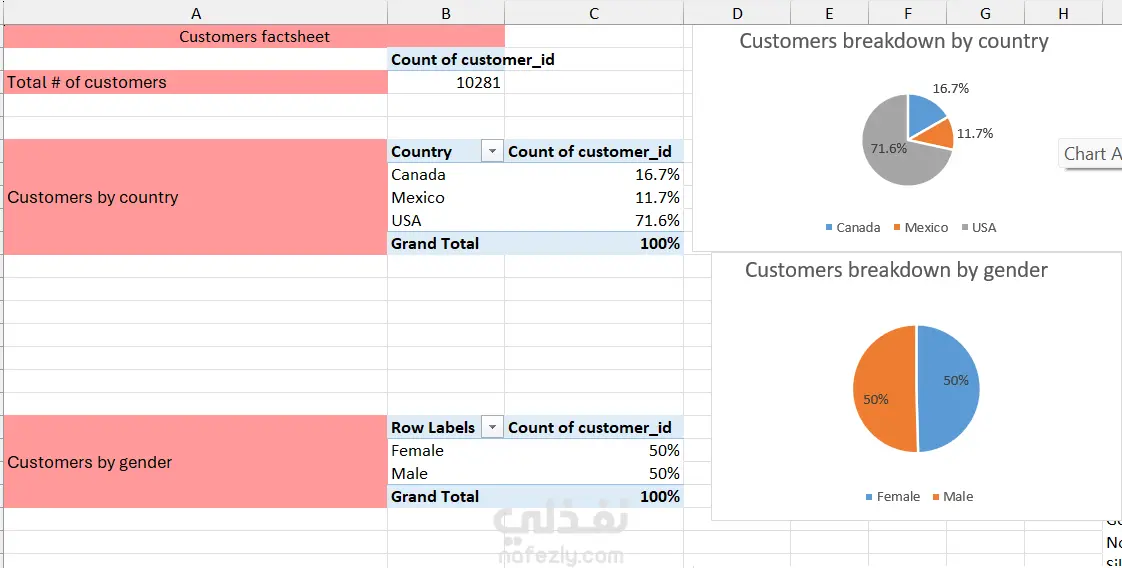This screenshot has height=568, width=1122.
Task: Click the orange Male pie slice
Action: click(x=883, y=388)
